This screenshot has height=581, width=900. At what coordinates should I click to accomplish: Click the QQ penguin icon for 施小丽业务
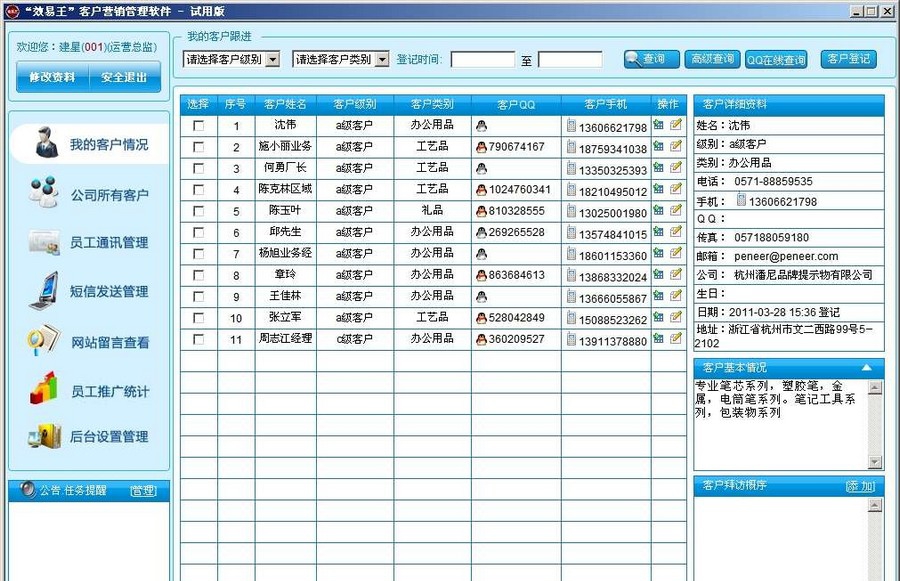coord(481,146)
